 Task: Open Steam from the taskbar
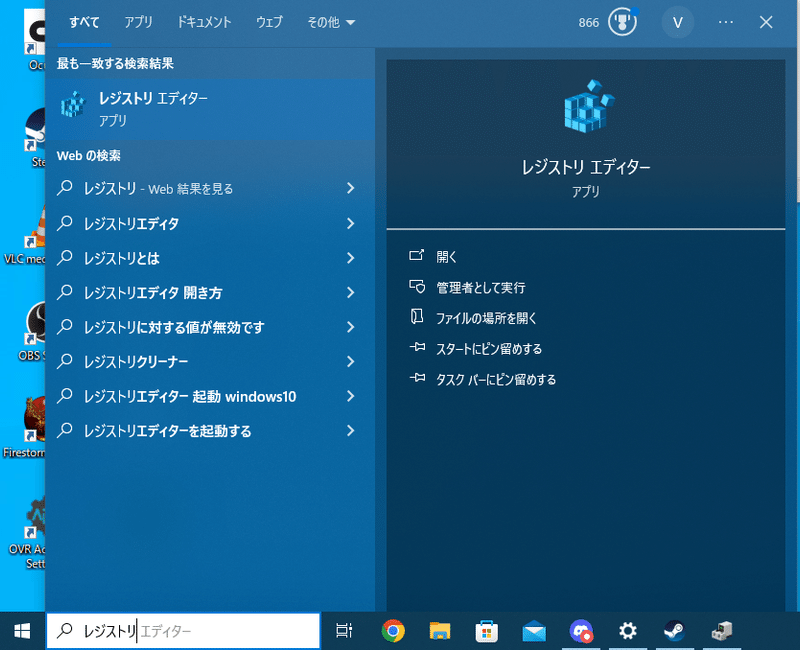coord(673,631)
